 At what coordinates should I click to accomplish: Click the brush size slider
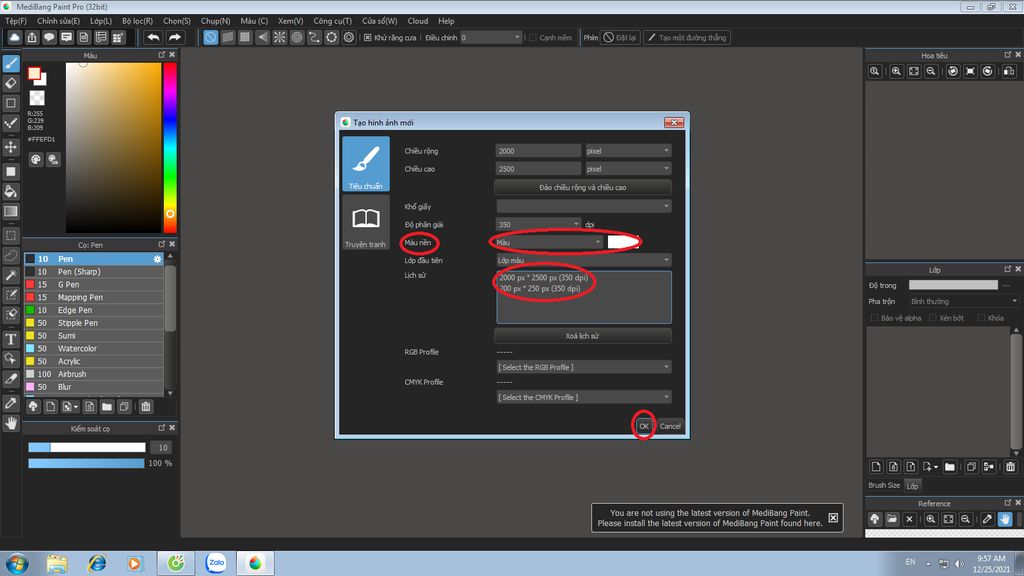coord(87,447)
